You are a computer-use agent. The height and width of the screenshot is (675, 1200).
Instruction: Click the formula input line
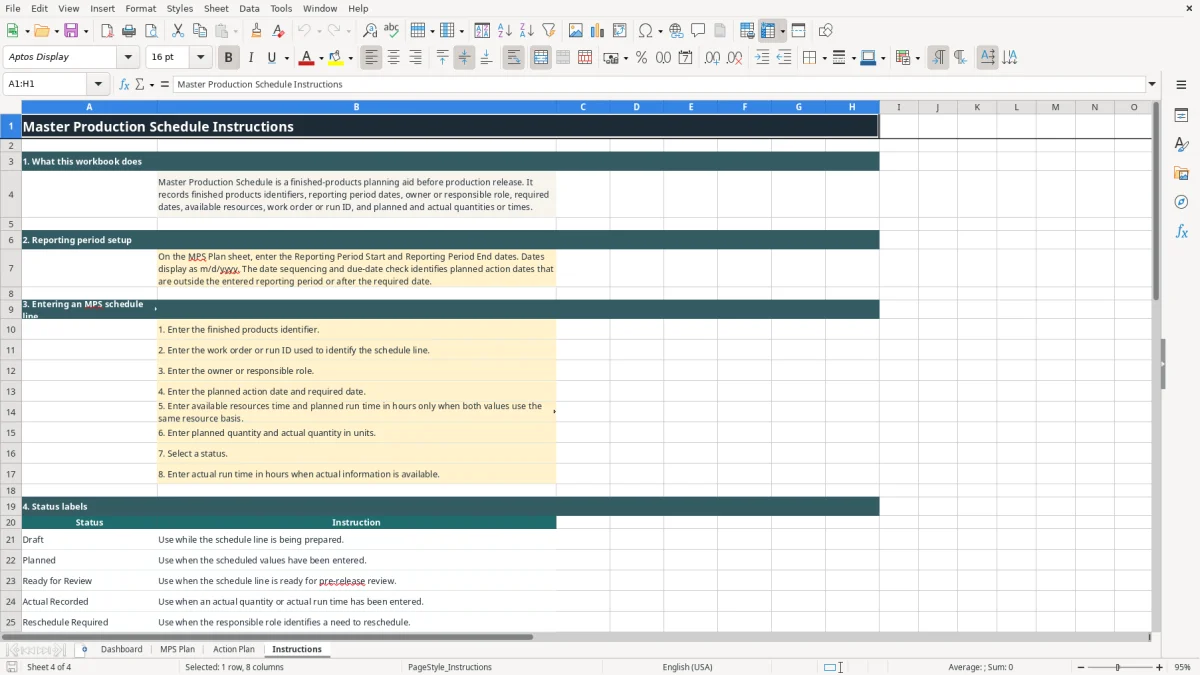click(658, 85)
